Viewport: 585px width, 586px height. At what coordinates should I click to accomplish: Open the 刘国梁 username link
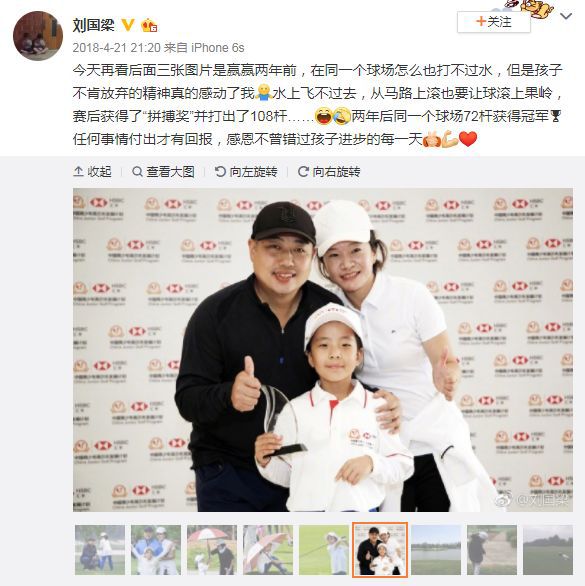(93, 25)
